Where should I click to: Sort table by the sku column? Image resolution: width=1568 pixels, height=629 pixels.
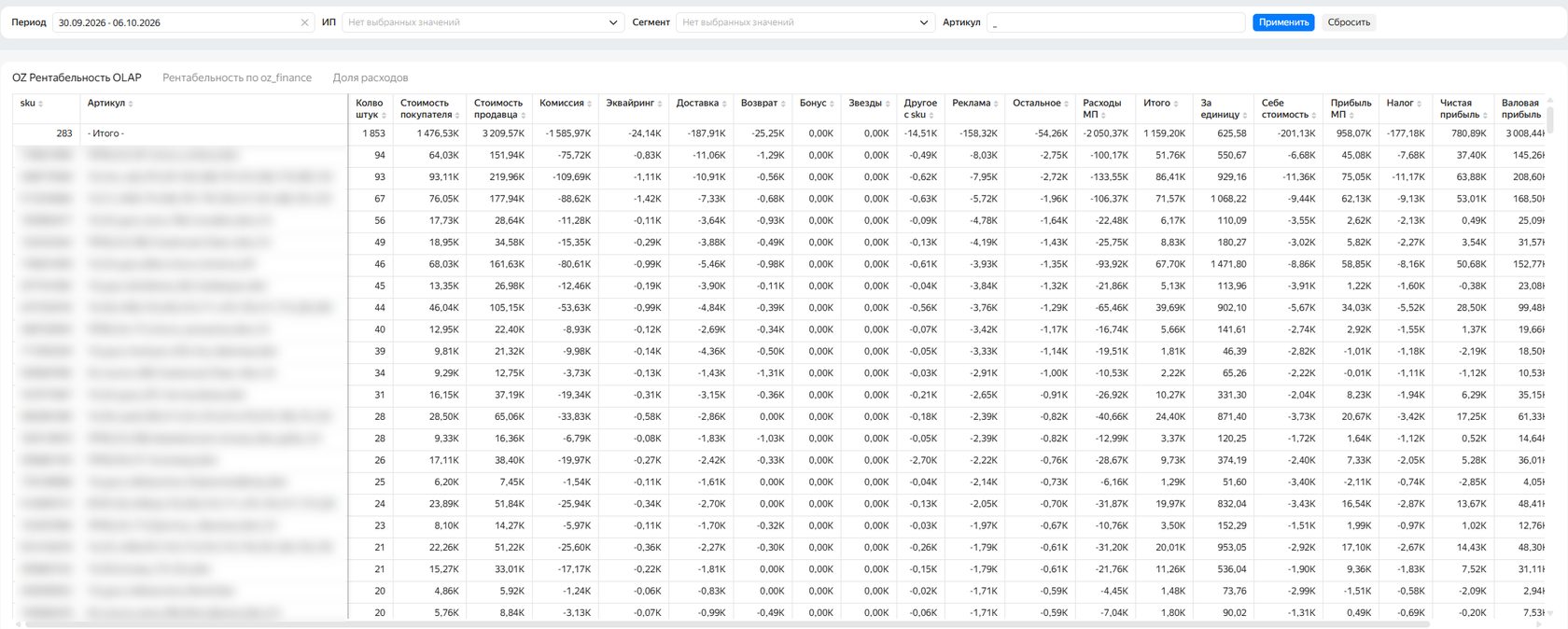[41, 104]
